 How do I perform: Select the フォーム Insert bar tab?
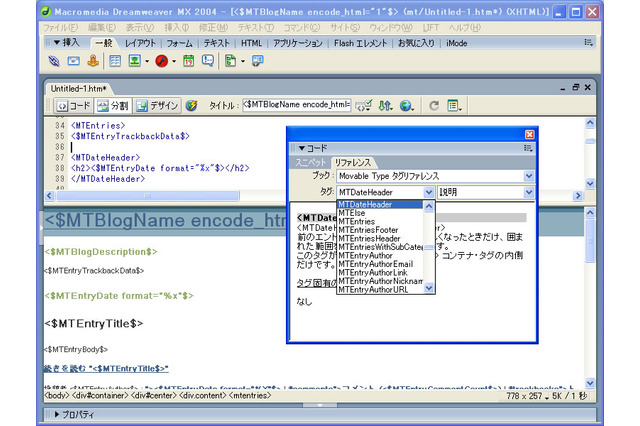180,43
